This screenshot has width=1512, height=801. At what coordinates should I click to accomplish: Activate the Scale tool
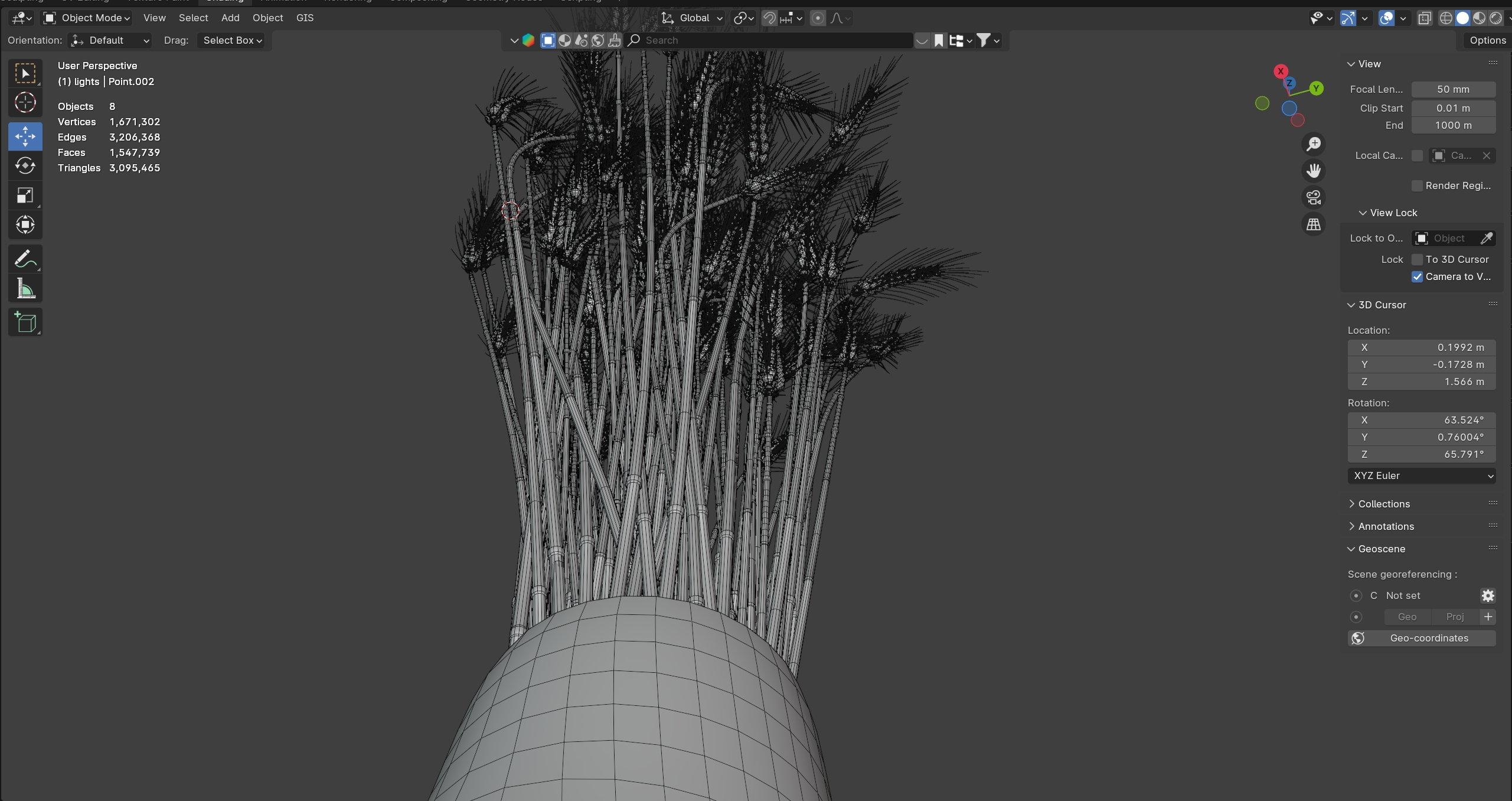25,196
